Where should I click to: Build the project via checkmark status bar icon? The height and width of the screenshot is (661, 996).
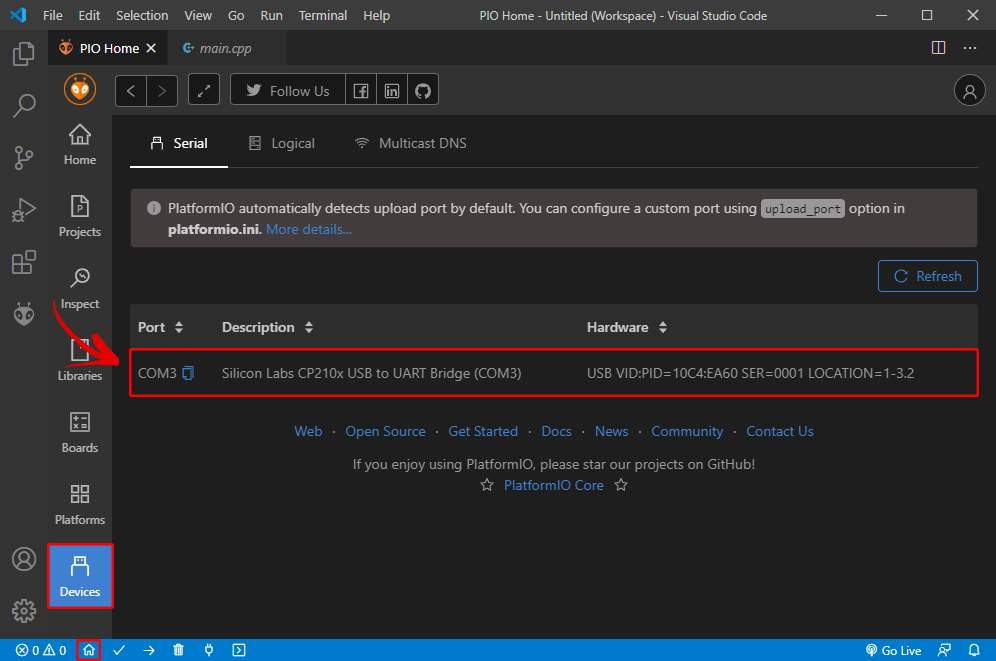pyautogui.click(x=119, y=650)
